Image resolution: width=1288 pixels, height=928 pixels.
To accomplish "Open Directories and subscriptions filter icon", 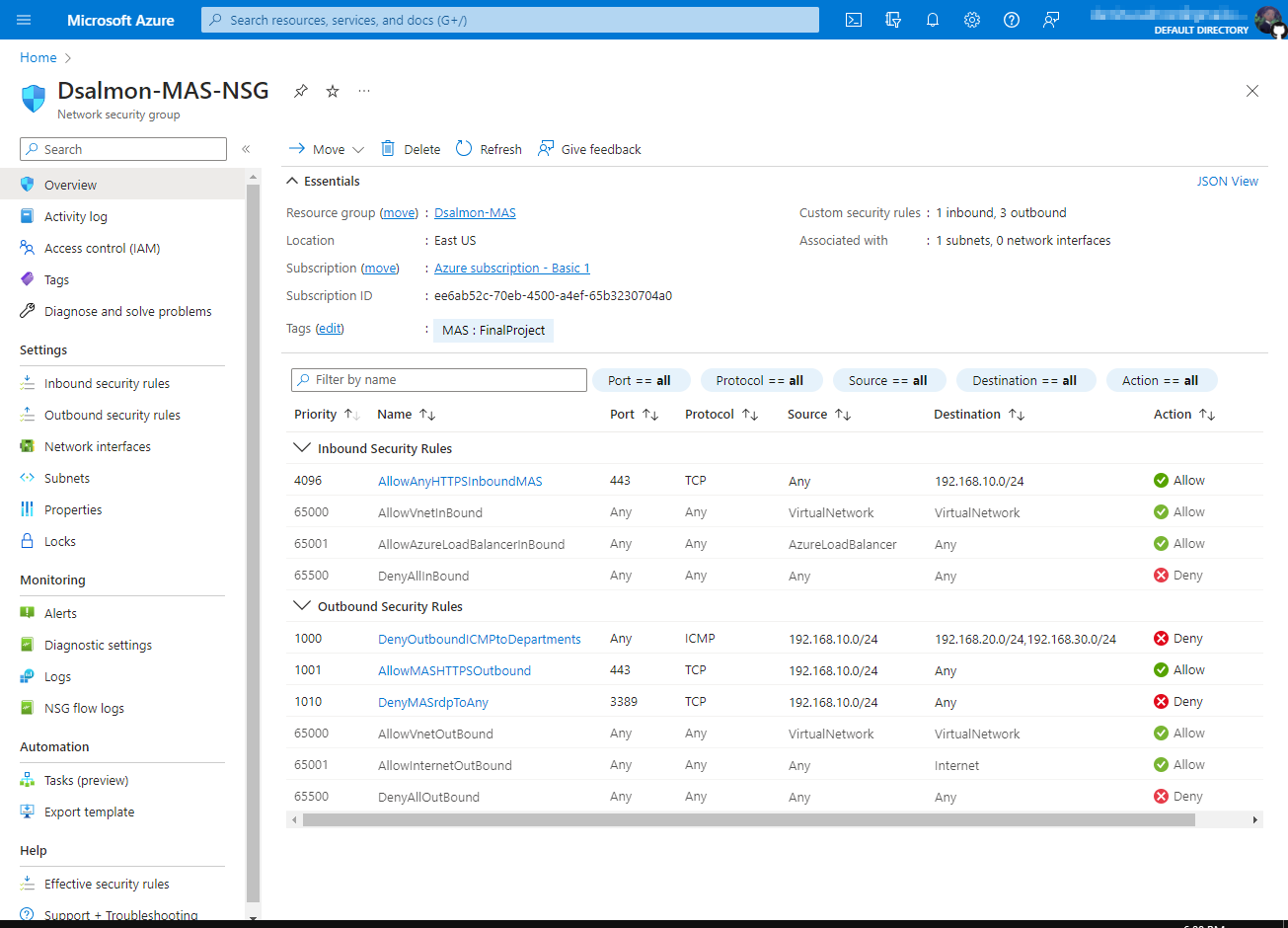I will [x=893, y=20].
